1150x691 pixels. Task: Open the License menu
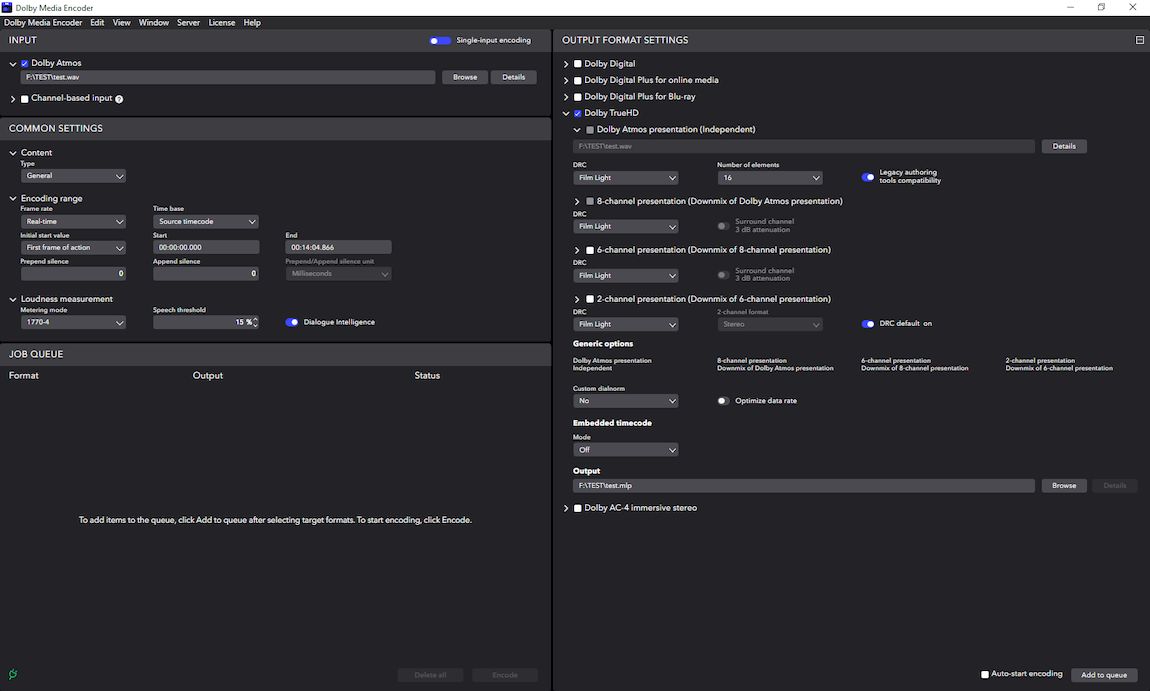coord(221,22)
